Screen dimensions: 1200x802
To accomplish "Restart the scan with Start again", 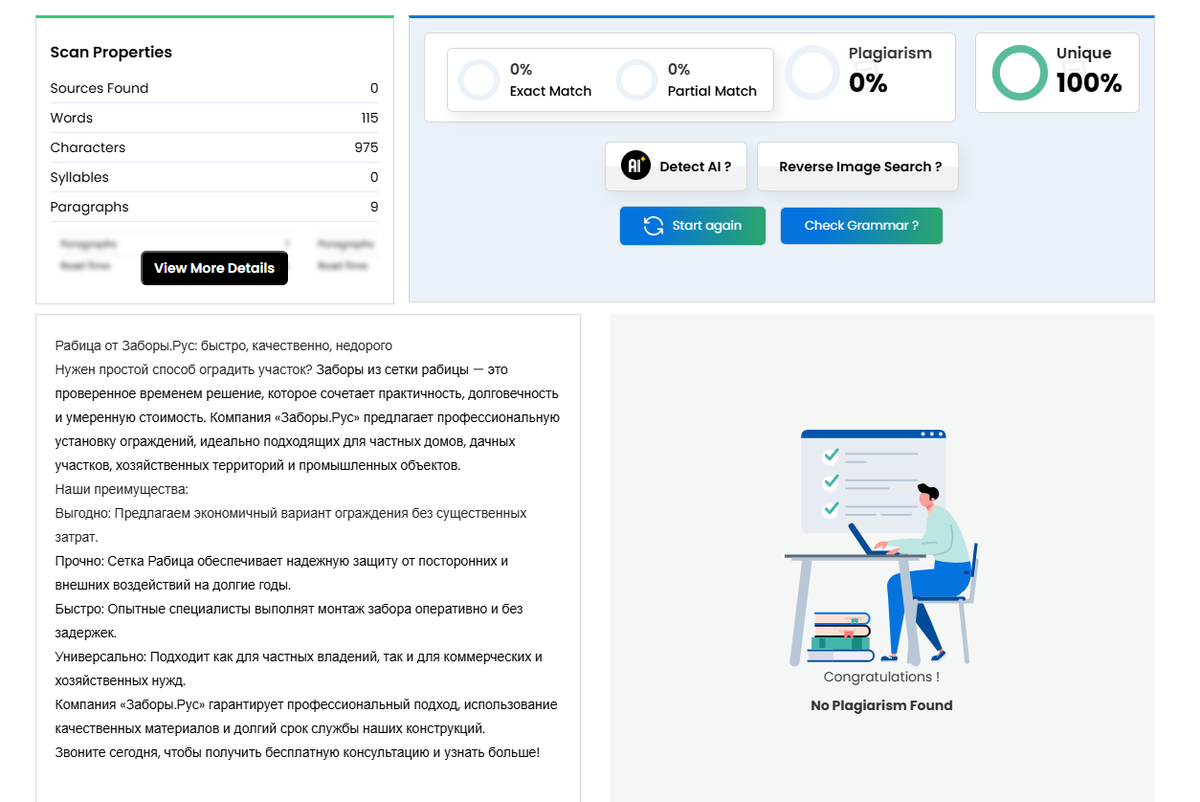I will [692, 225].
